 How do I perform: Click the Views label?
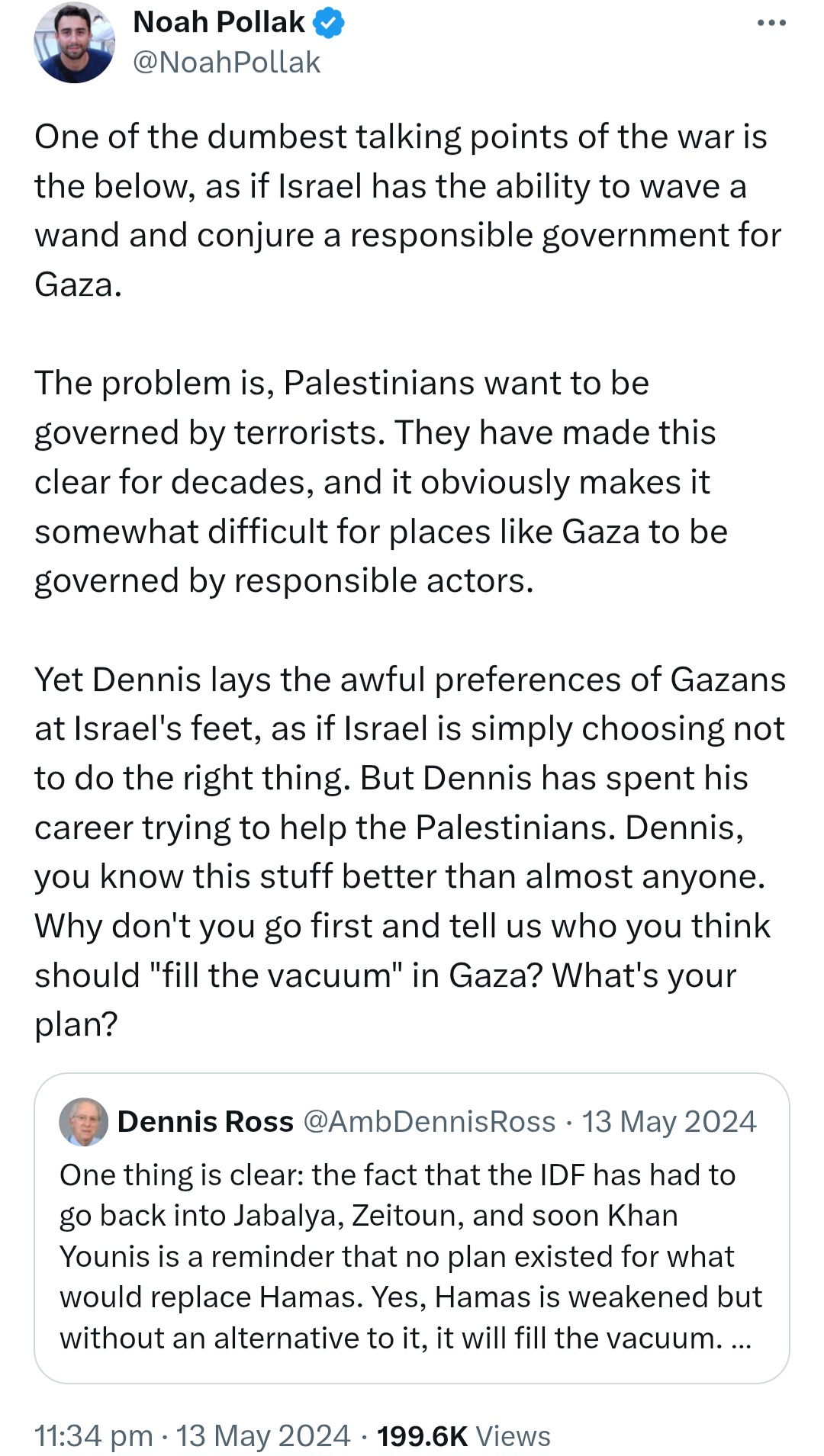point(513,1435)
